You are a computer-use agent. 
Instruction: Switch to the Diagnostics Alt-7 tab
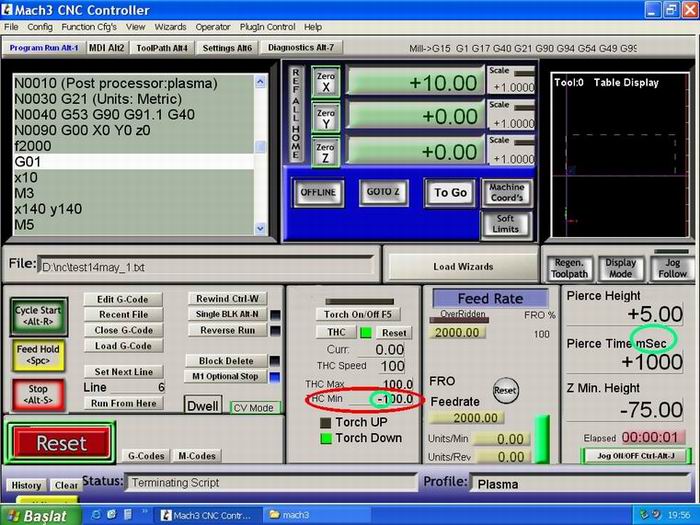click(301, 47)
